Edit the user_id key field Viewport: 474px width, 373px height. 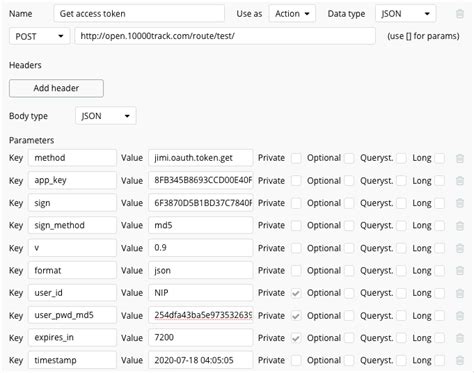point(72,293)
